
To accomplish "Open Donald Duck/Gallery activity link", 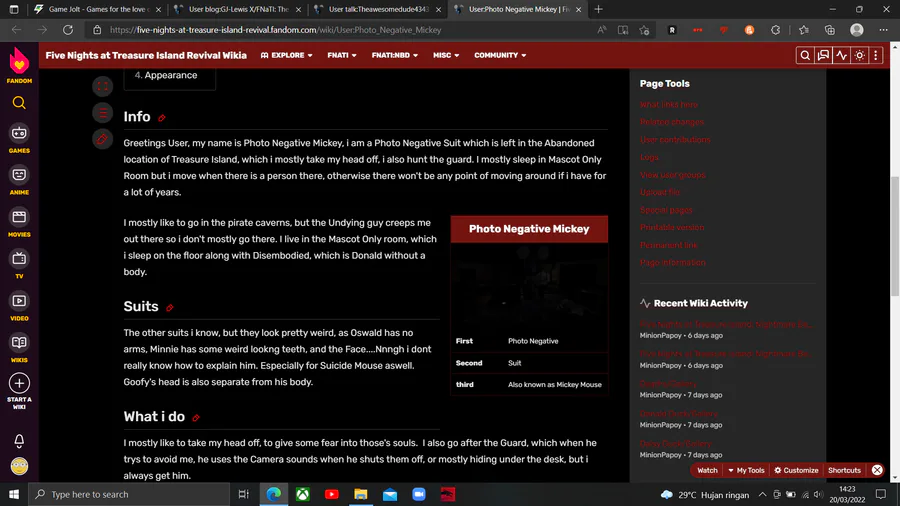I will point(679,414).
